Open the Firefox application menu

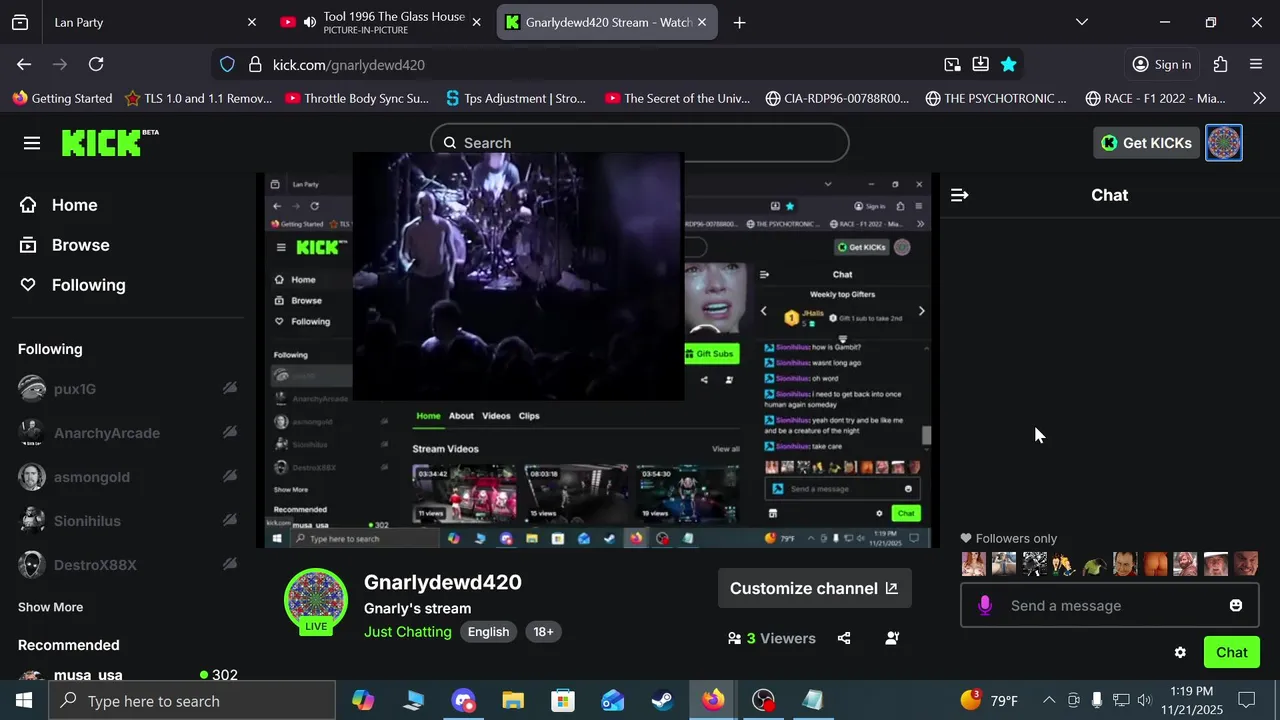pos(1256,64)
